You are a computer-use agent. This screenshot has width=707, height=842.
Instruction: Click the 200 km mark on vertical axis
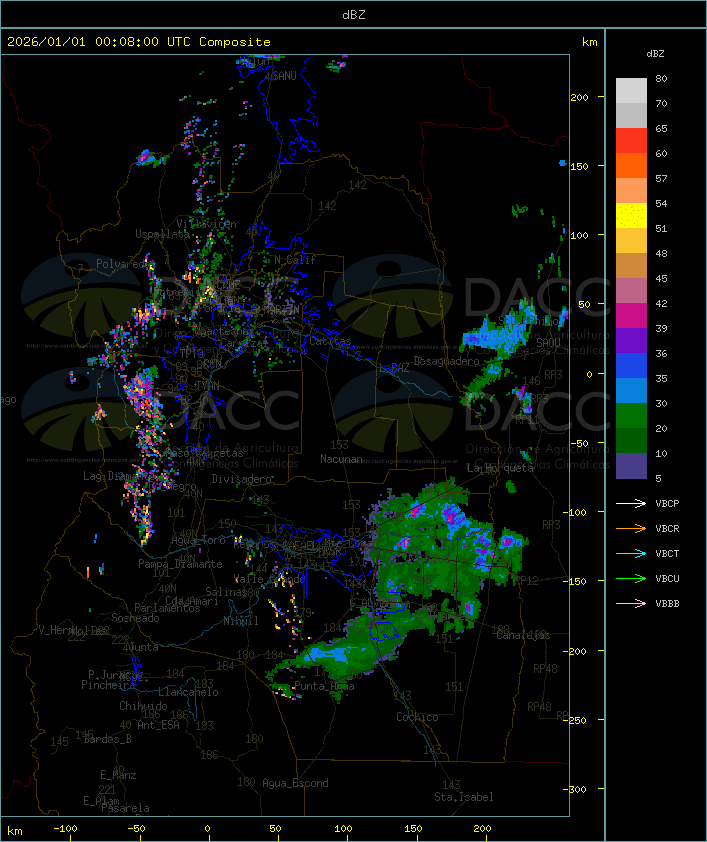point(579,97)
